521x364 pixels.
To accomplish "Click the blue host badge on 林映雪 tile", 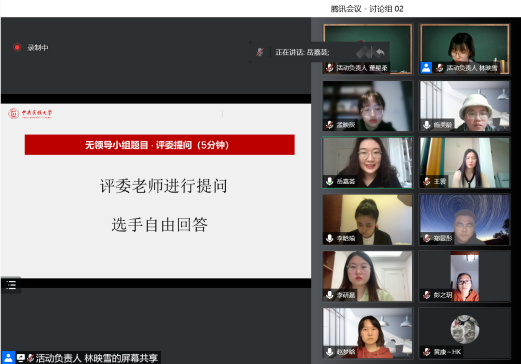I will 426,68.
